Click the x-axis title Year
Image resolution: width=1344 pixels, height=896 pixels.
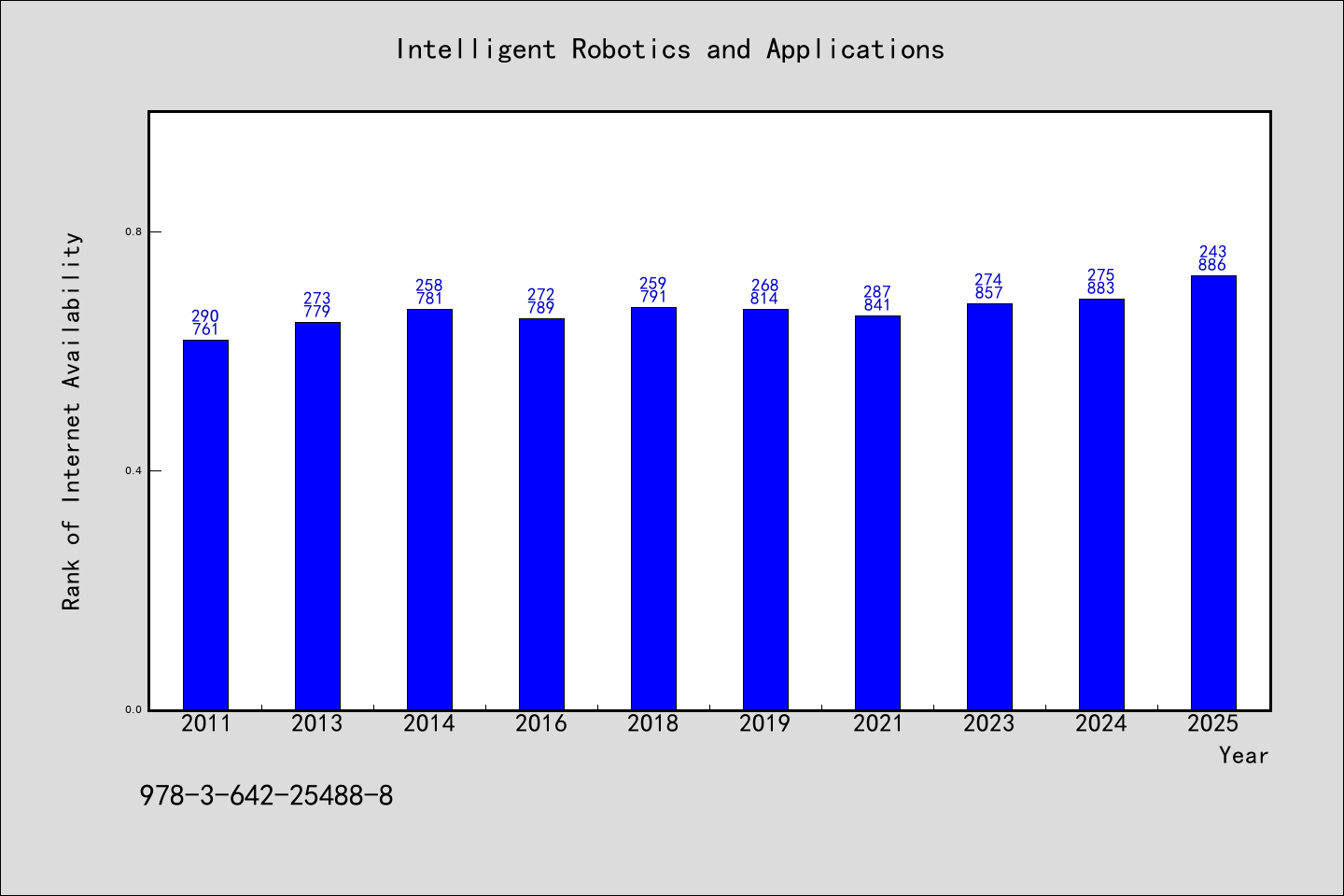[x=1243, y=755]
